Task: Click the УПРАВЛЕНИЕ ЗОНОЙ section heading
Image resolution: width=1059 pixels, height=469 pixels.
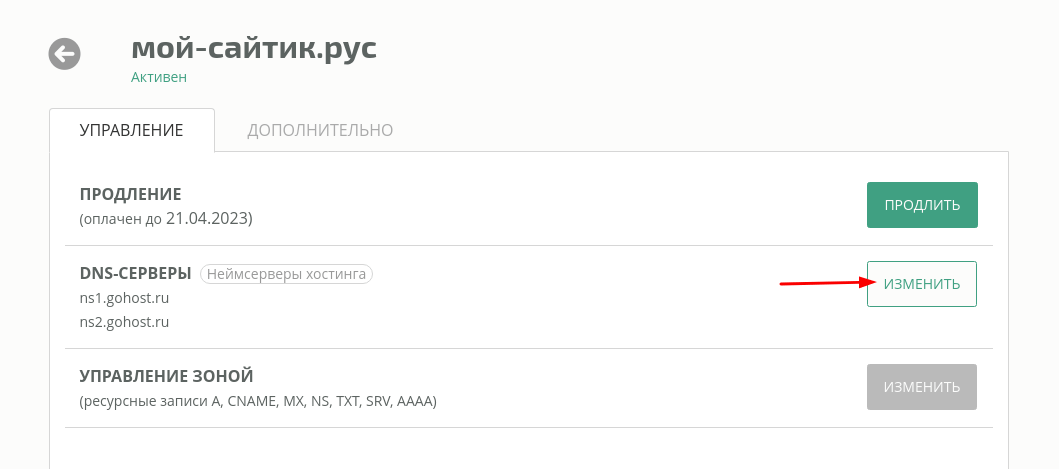Action: [166, 376]
